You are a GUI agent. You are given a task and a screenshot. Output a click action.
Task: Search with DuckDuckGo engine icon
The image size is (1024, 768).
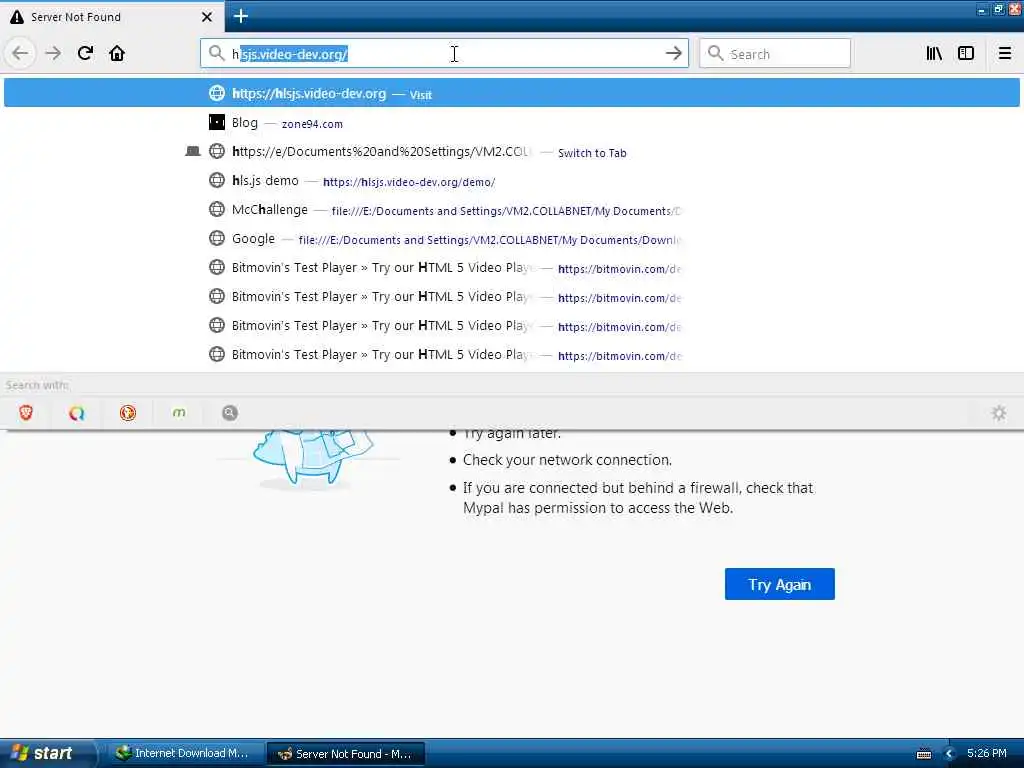(128, 413)
